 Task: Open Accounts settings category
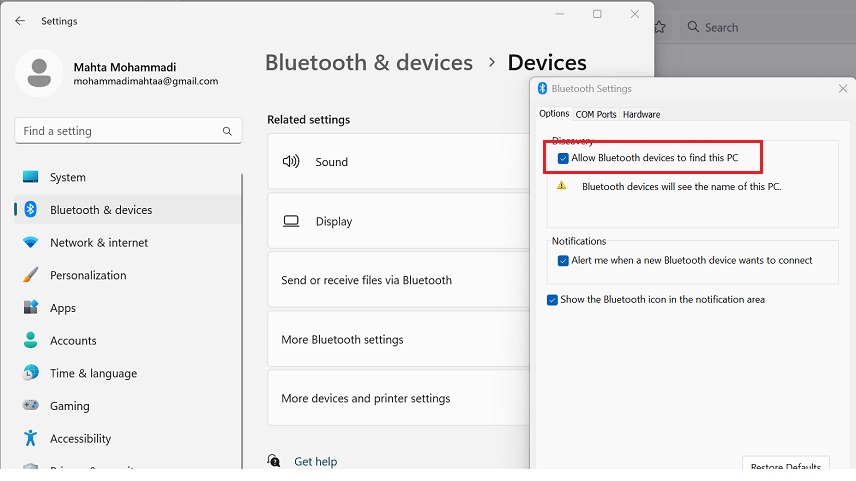coord(128,341)
